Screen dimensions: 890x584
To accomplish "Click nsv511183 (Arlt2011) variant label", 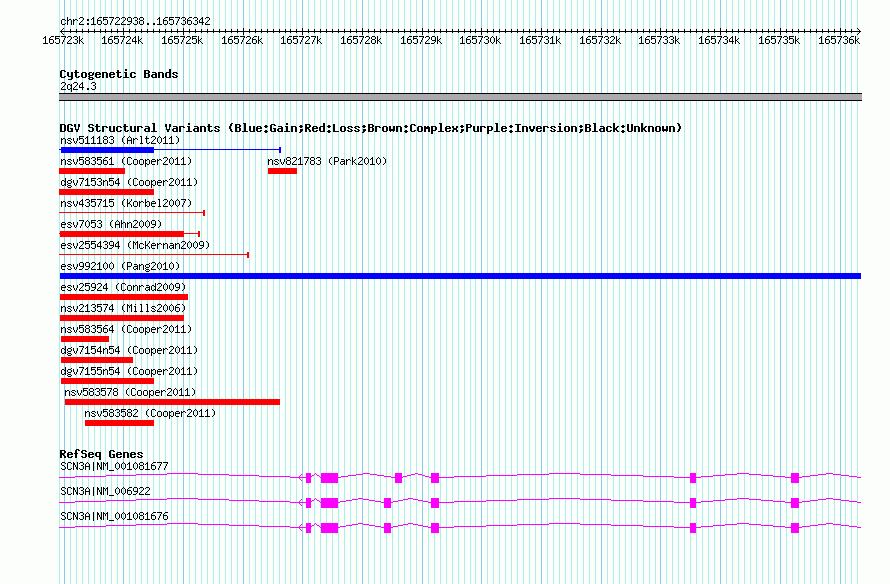I will click(120, 140).
